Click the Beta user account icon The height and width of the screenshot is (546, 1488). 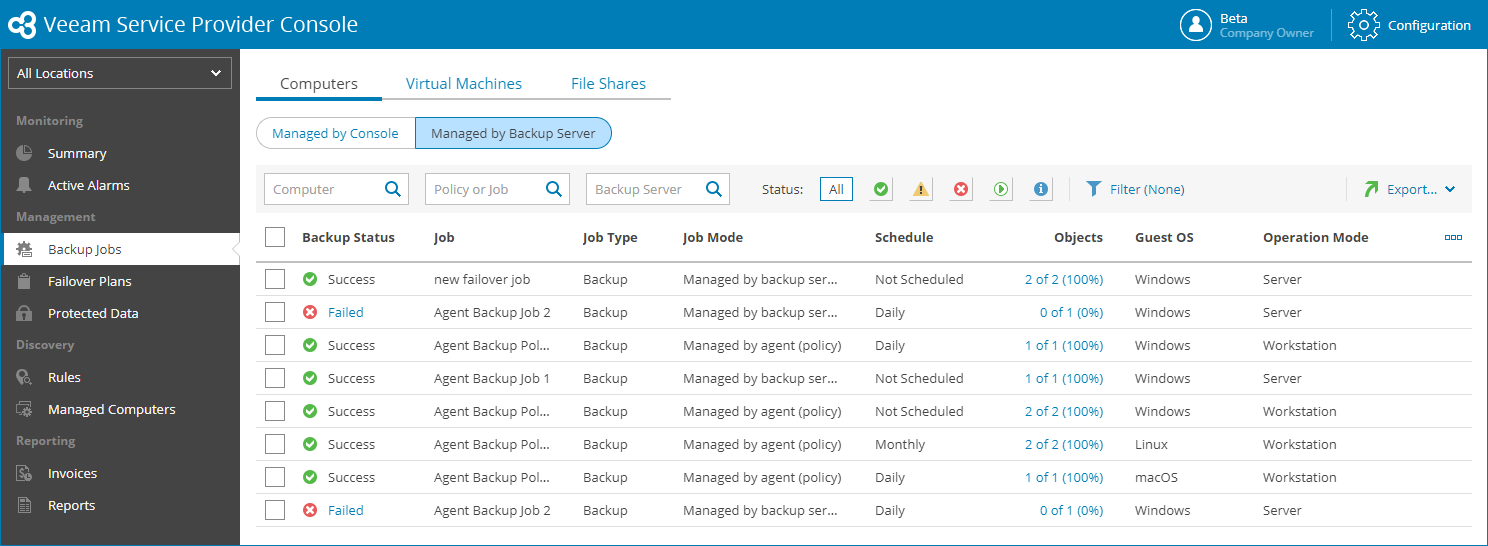pyautogui.click(x=1195, y=26)
